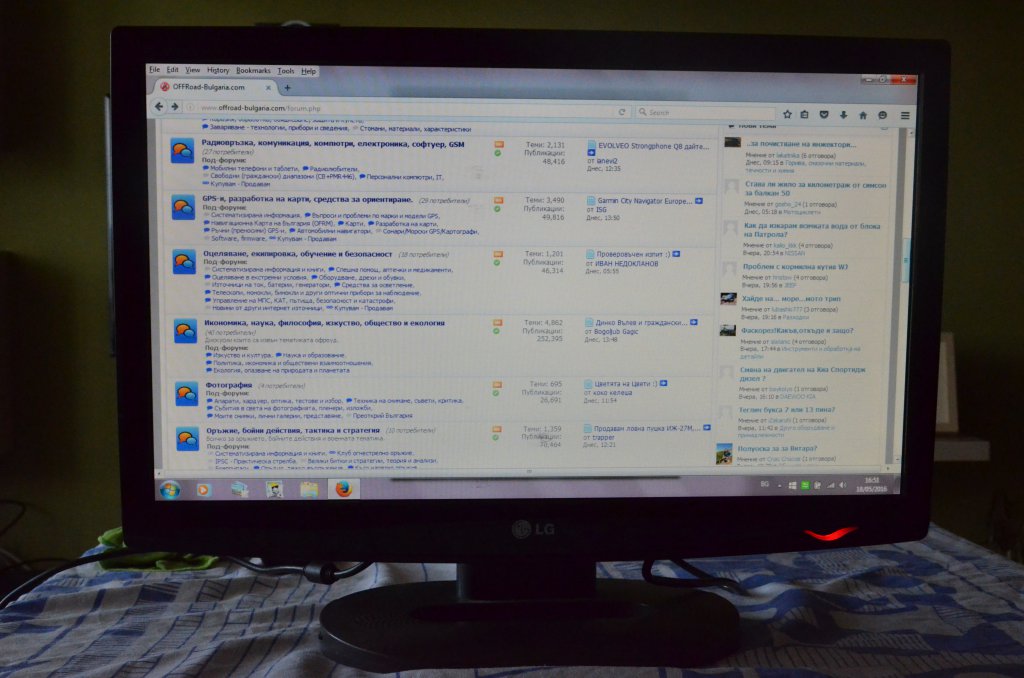1024x678 pixels.
Task: Click forum icon beside Фотография
Action: click(x=187, y=393)
